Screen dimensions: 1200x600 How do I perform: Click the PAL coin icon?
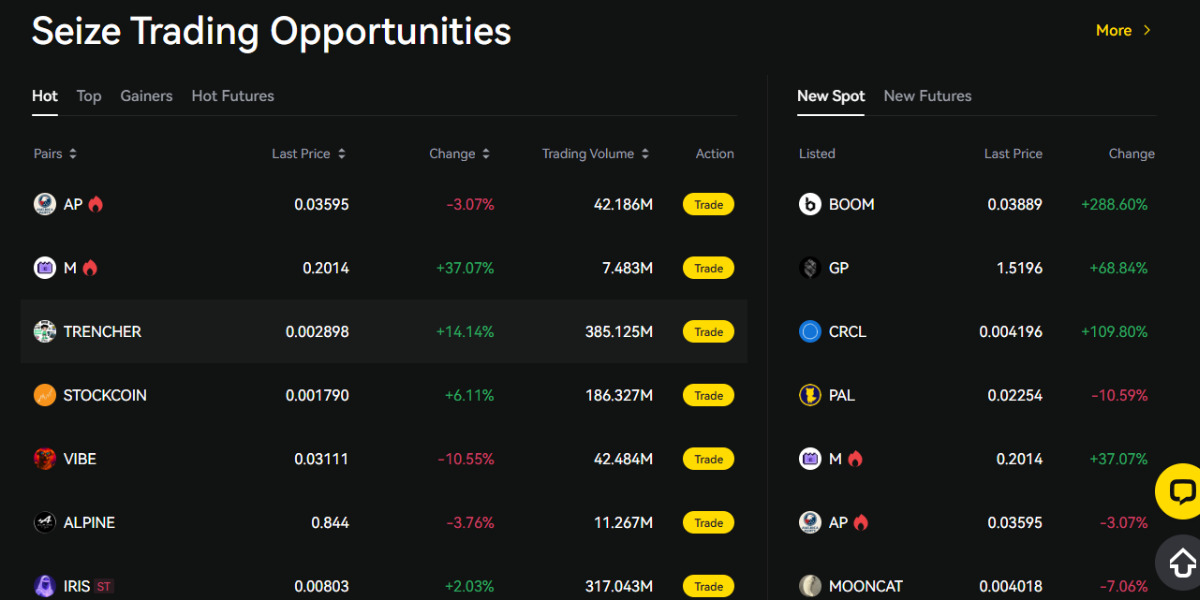click(810, 395)
